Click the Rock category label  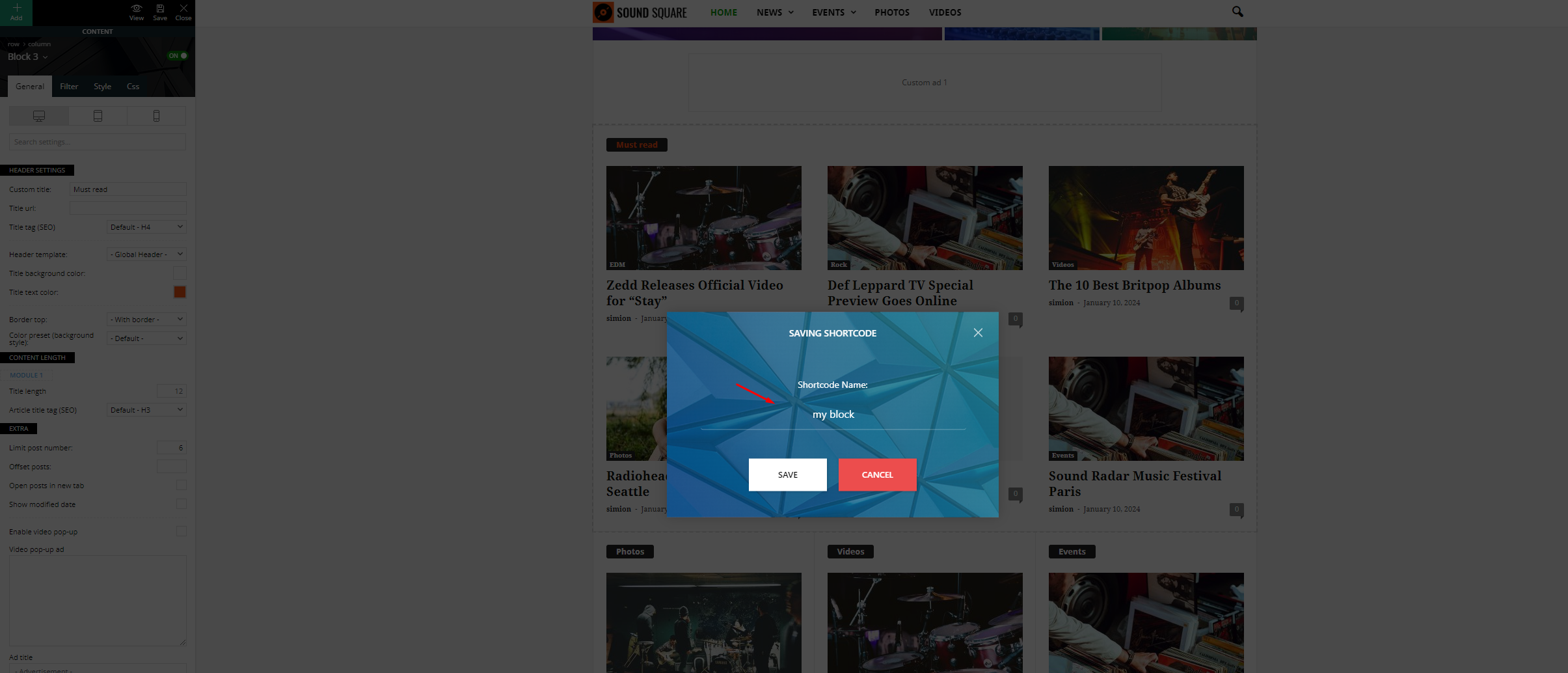839,265
